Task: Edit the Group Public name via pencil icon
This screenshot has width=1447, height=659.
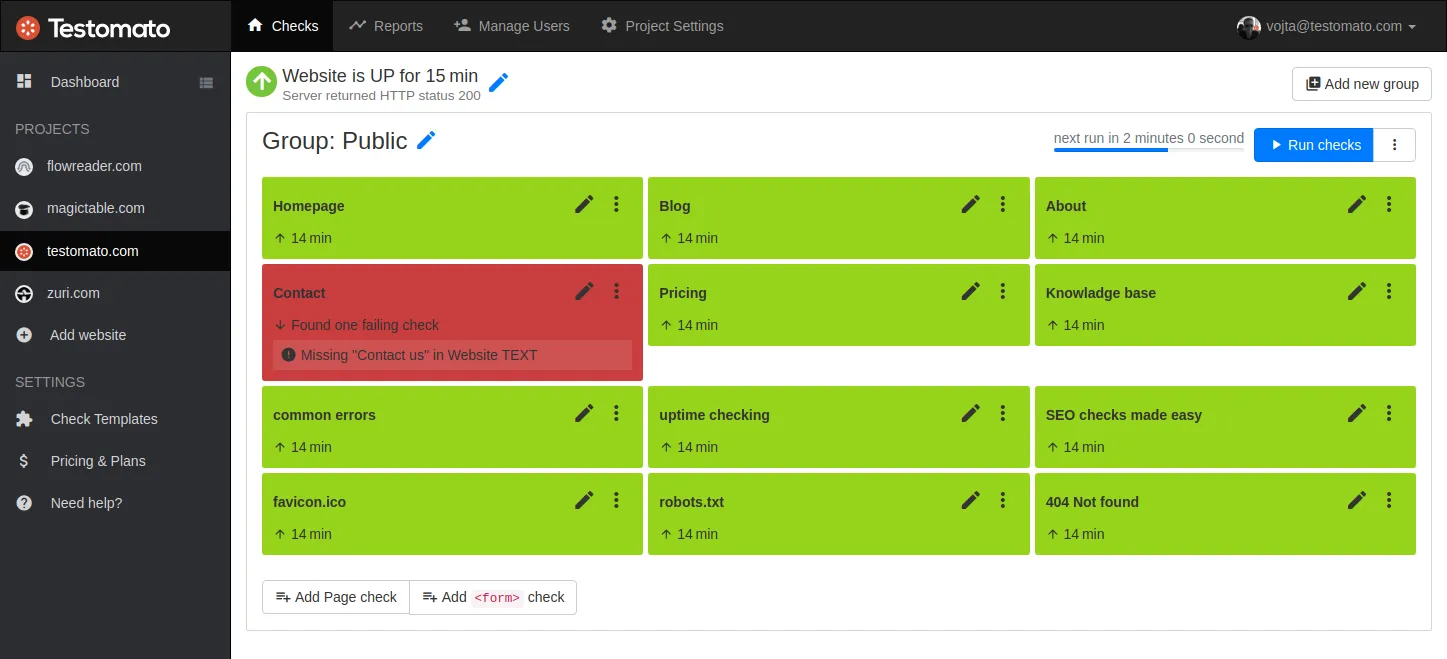Action: (x=427, y=141)
